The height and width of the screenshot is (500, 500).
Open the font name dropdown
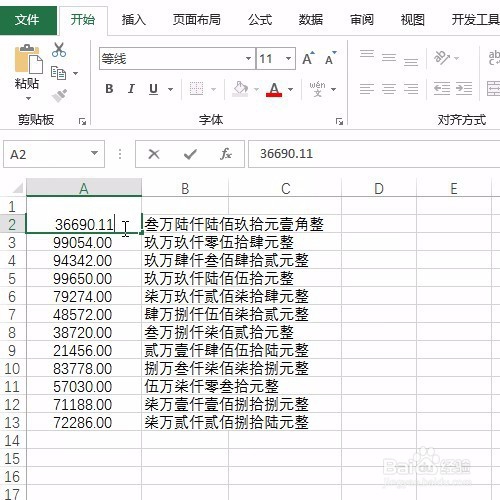pyautogui.click(x=248, y=59)
